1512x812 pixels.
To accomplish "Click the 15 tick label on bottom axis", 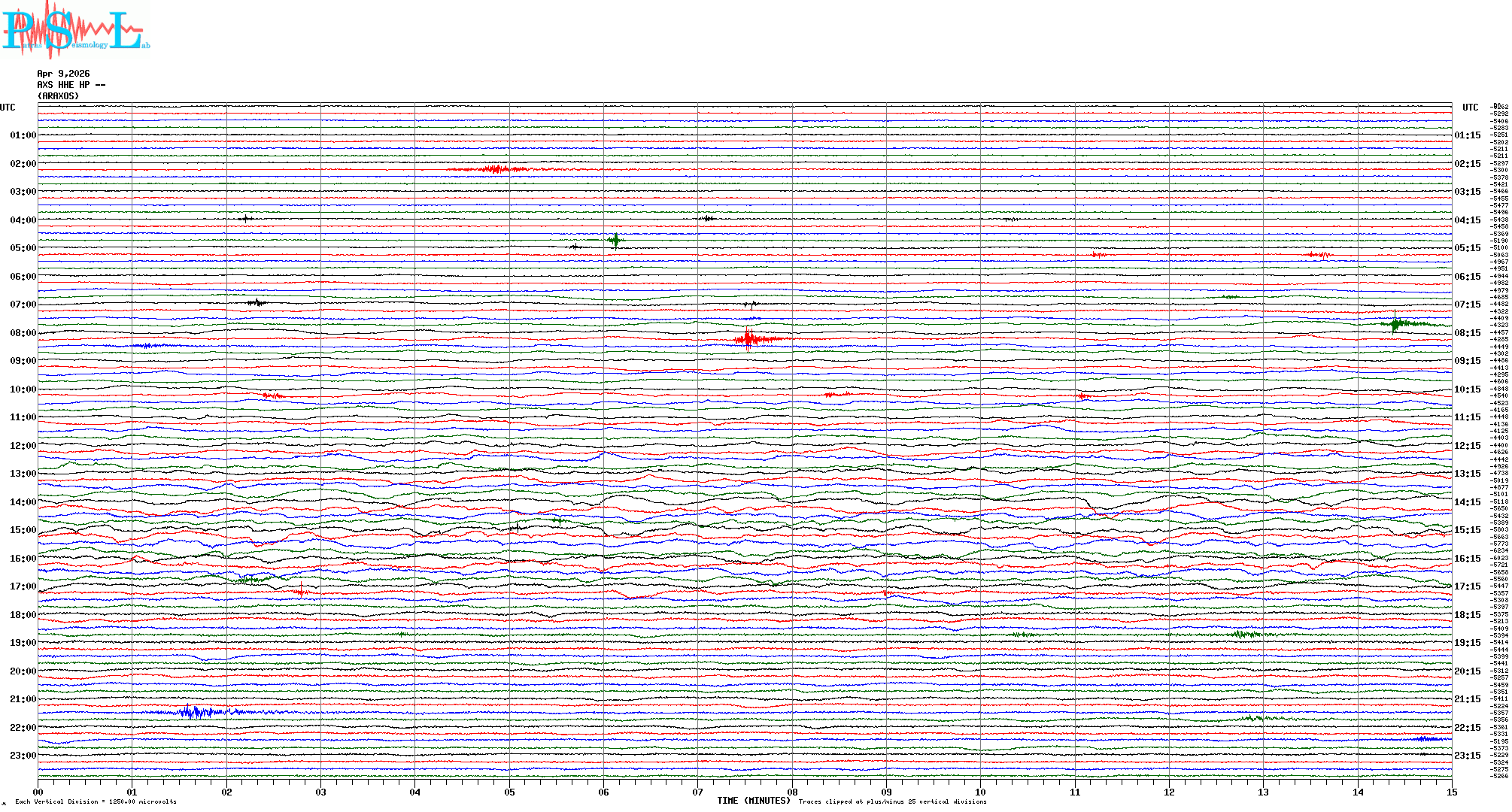I will click(1452, 792).
